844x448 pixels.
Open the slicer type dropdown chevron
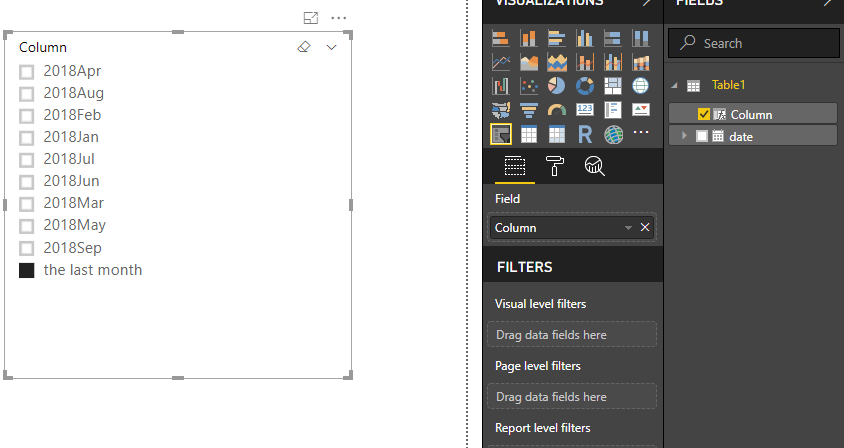coord(332,47)
